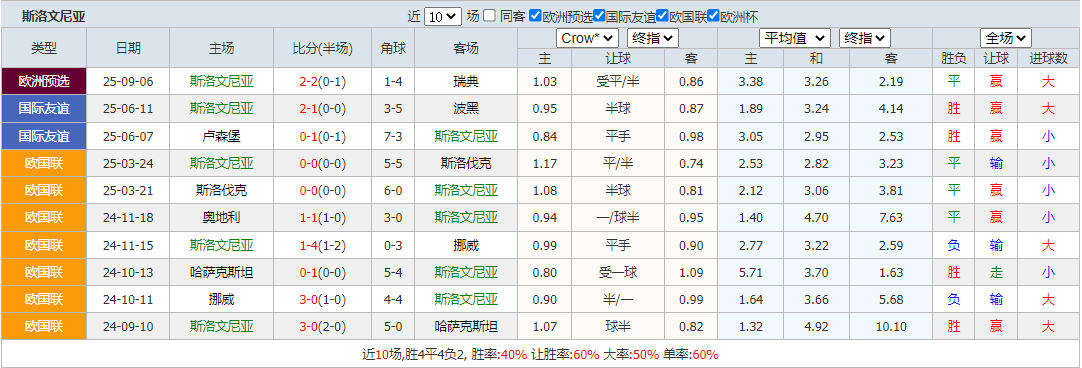Click 挪威 away team in 24-11-15 row
Viewport: 1082px width, 368px height.
point(466,245)
